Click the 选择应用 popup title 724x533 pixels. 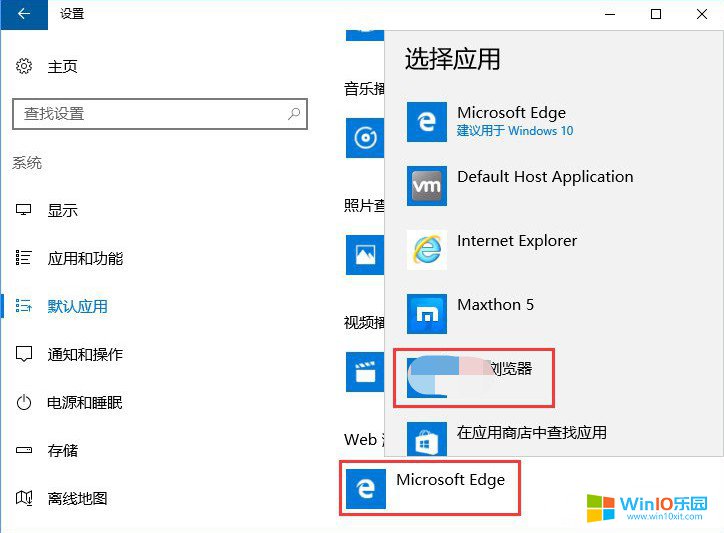tap(452, 59)
